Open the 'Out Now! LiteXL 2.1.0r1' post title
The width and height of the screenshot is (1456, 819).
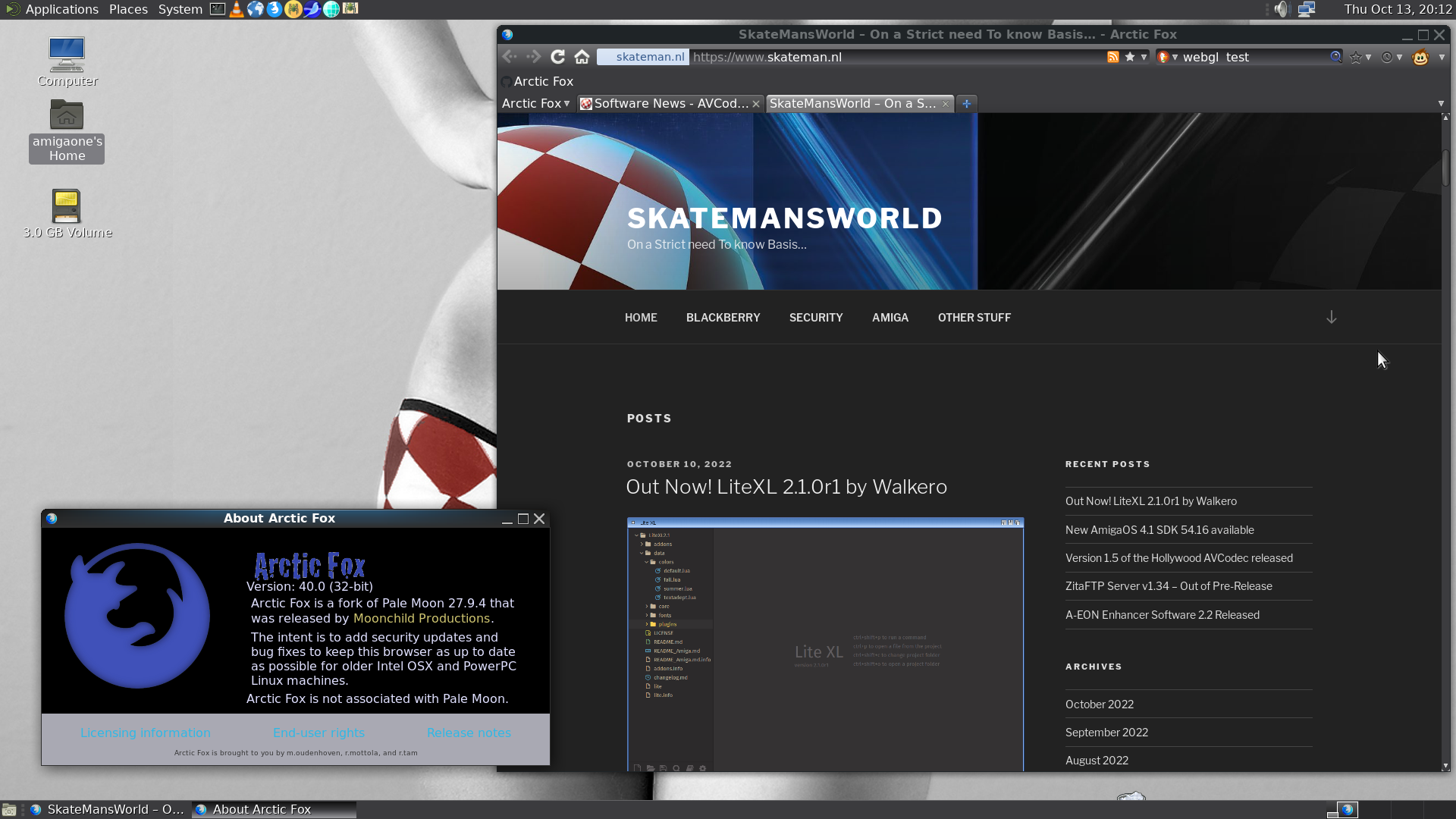tap(786, 487)
